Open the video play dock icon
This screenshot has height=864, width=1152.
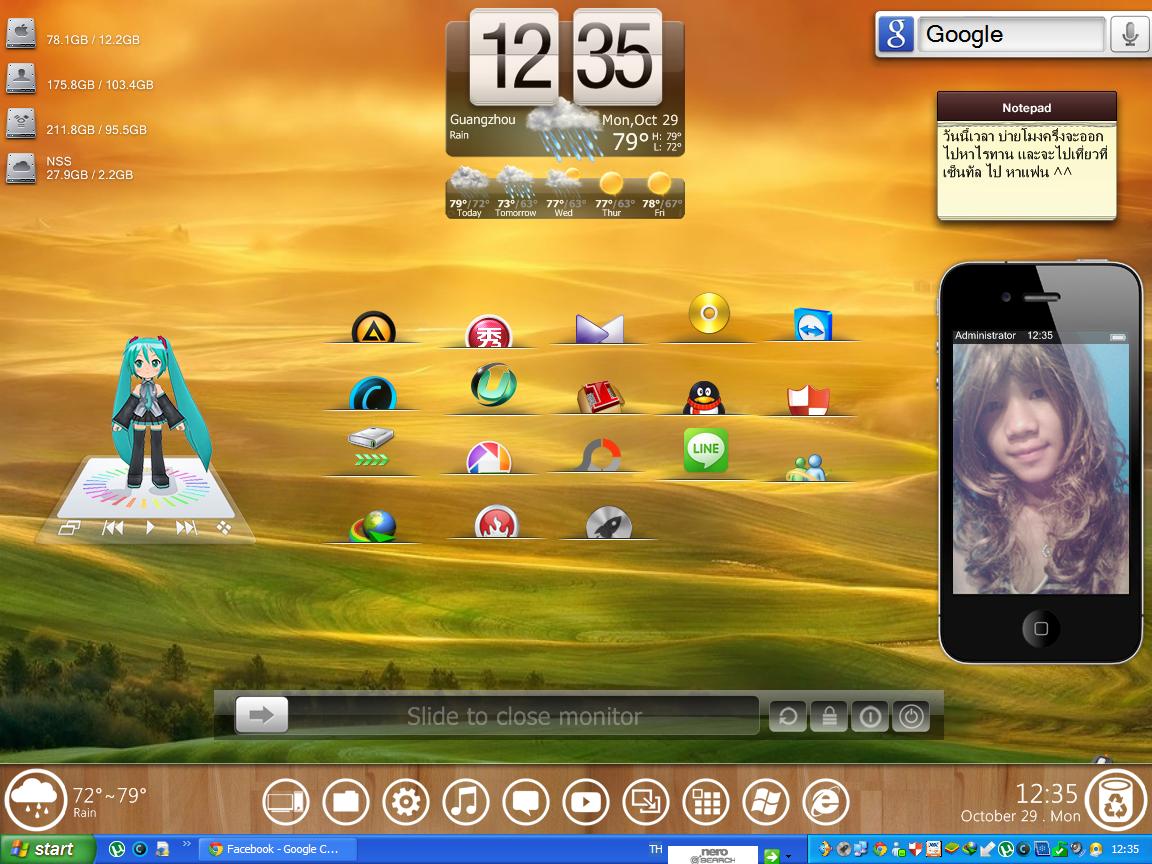(x=586, y=801)
